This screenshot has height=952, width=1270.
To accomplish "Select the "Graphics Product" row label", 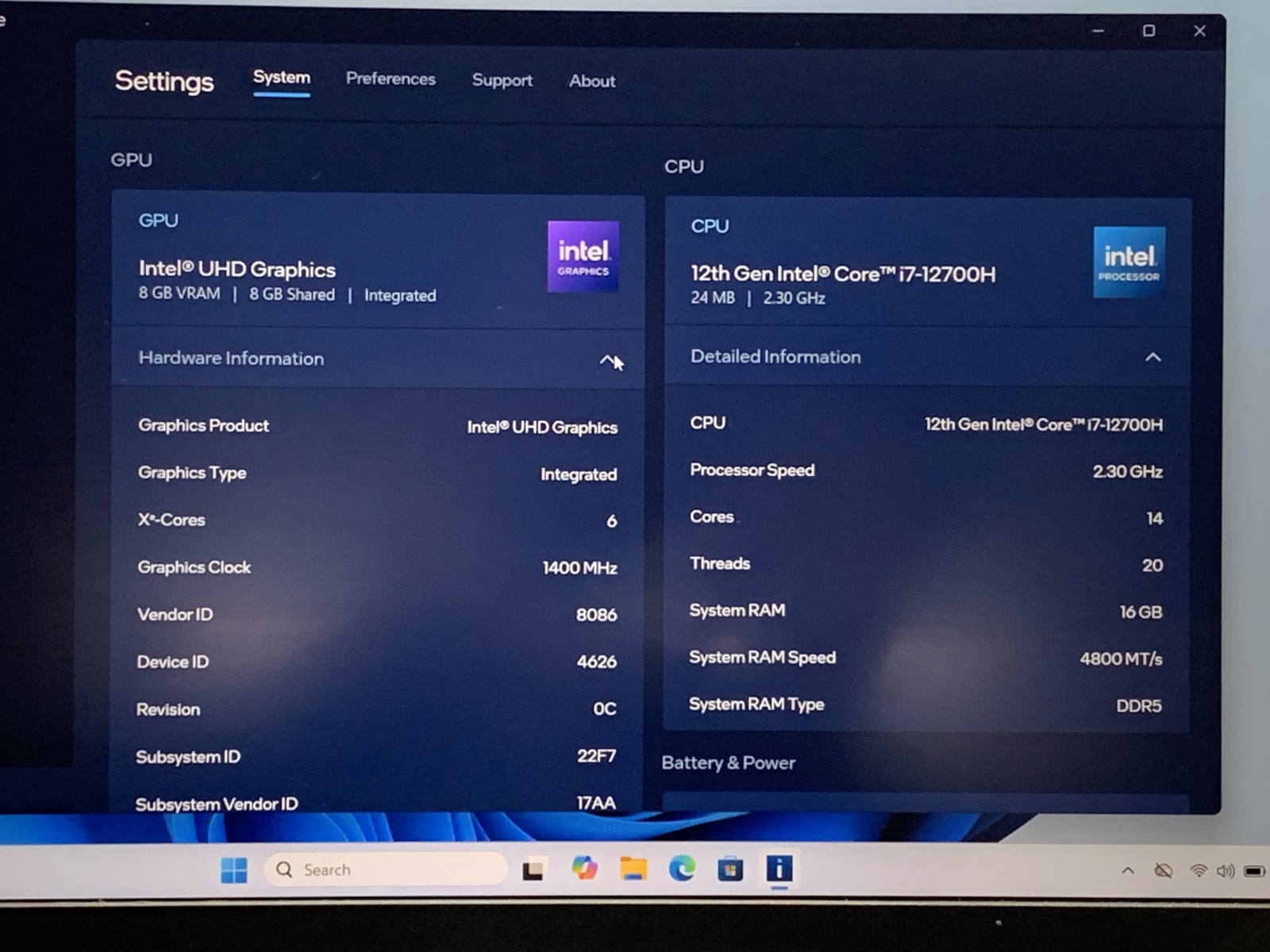I will click(x=204, y=426).
